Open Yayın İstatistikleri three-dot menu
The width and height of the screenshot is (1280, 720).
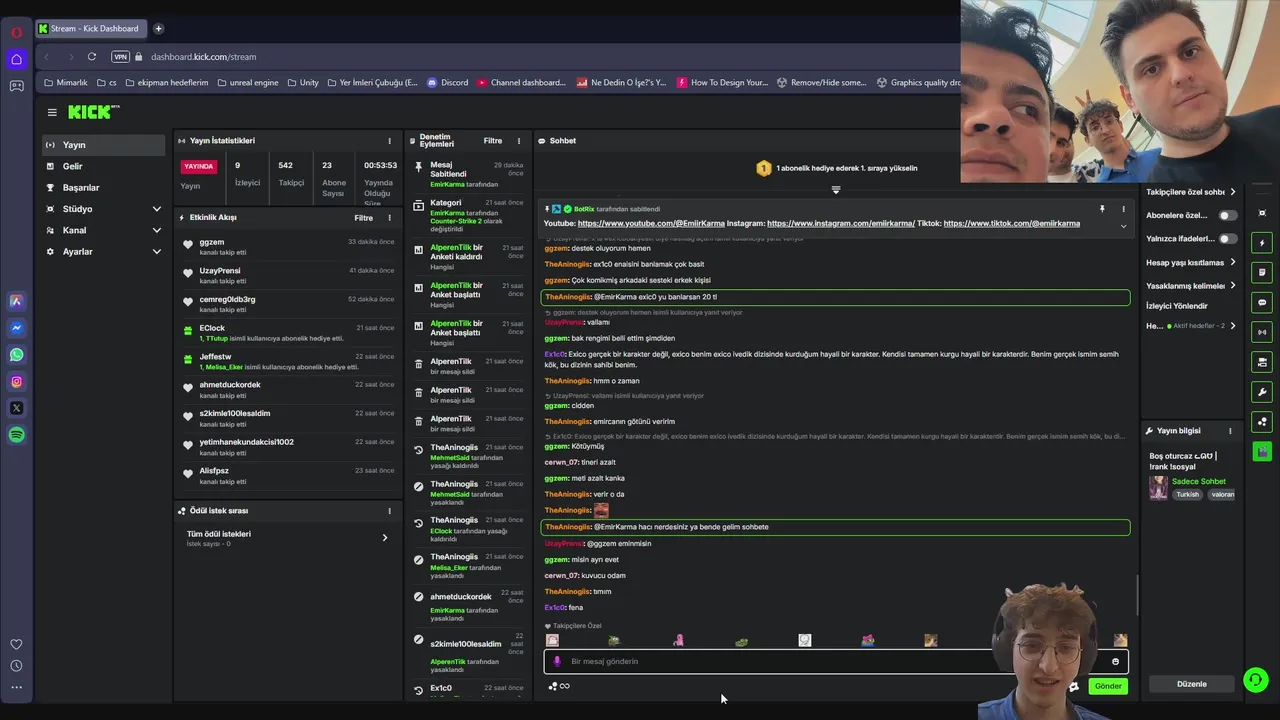click(390, 141)
